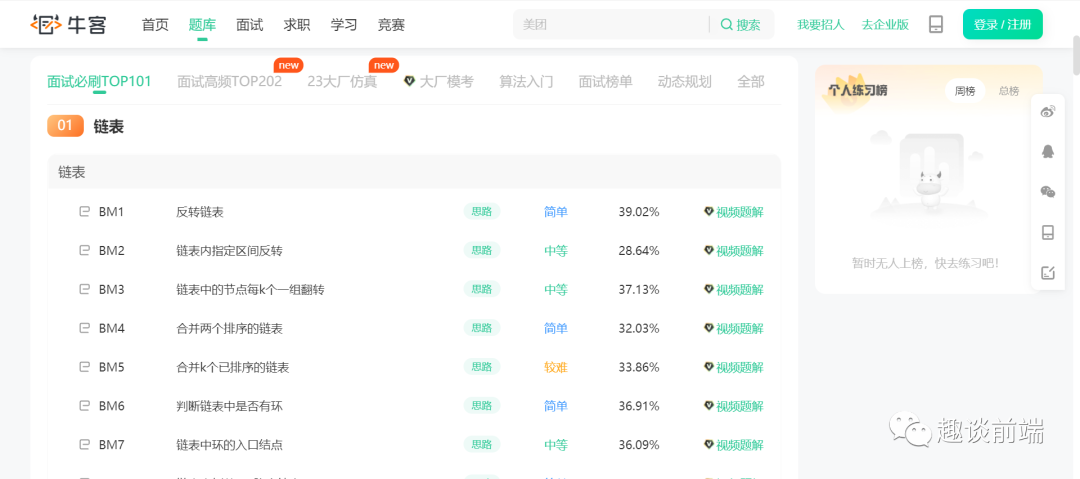Screen dimensions: 1080x479
Task: Share via the WeChat icon
Action: tap(1048, 192)
